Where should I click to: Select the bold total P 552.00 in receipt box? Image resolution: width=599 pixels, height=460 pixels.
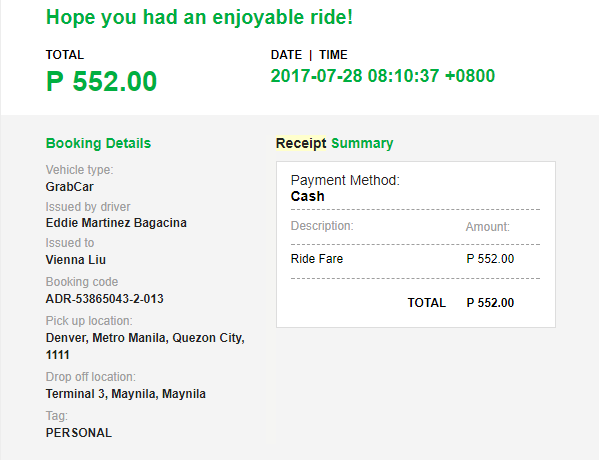coord(490,303)
